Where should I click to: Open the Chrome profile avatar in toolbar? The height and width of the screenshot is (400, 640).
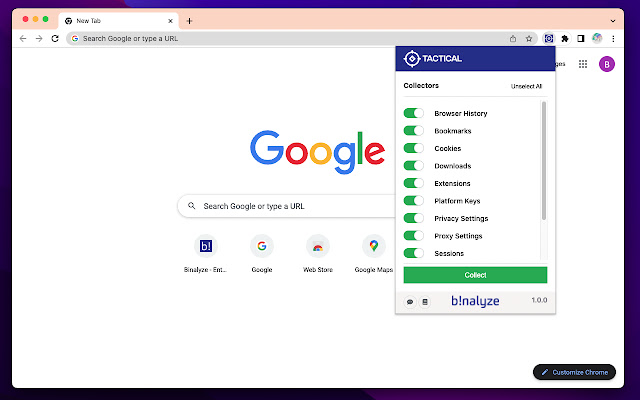click(597, 38)
